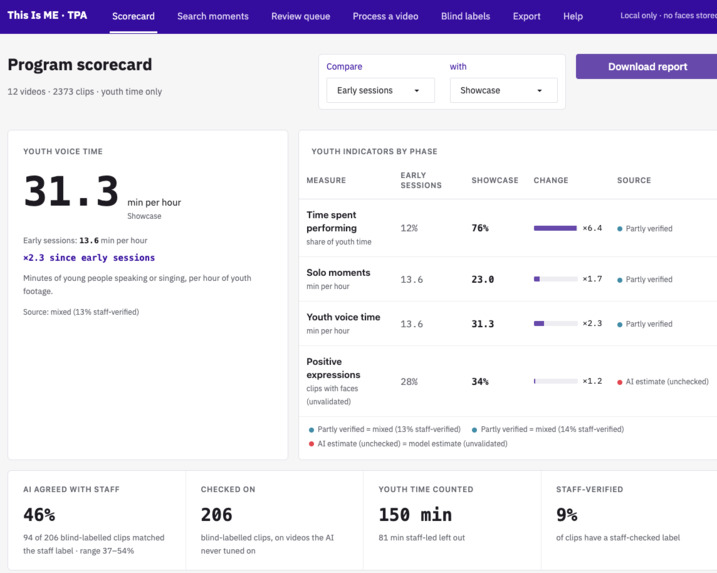
Task: Select the Solo moments measure
Action: [x=338, y=273]
